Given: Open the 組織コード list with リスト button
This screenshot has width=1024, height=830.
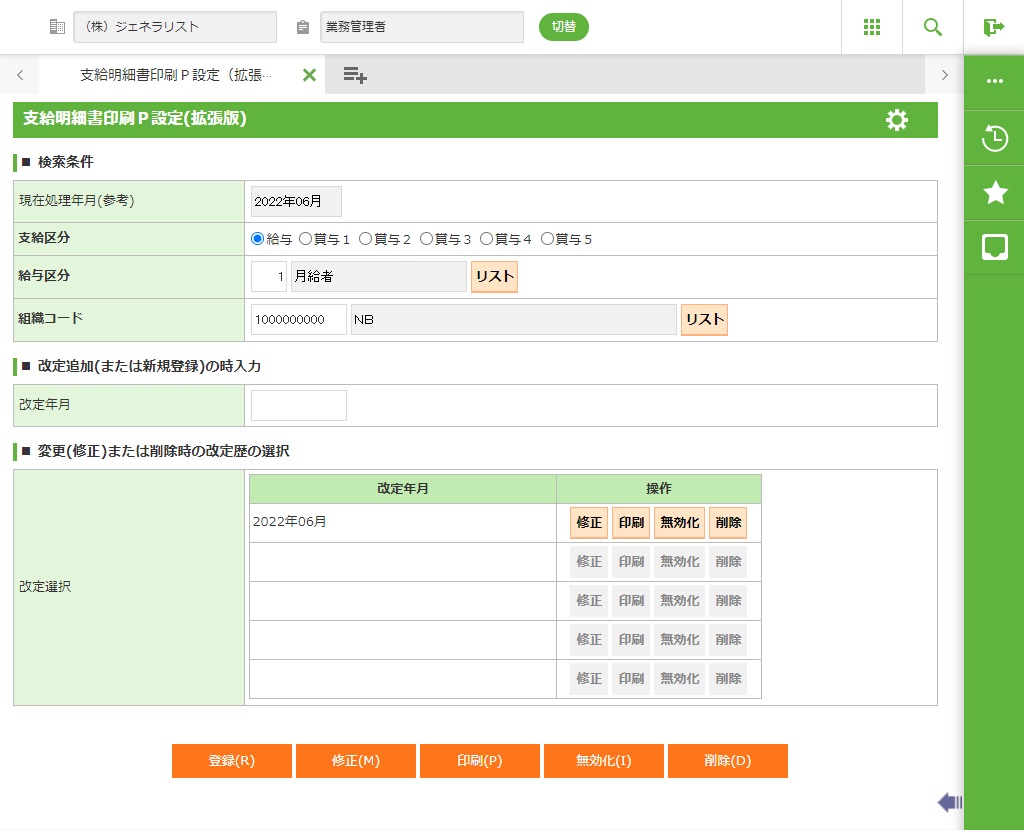Looking at the screenshot, I should (x=704, y=320).
